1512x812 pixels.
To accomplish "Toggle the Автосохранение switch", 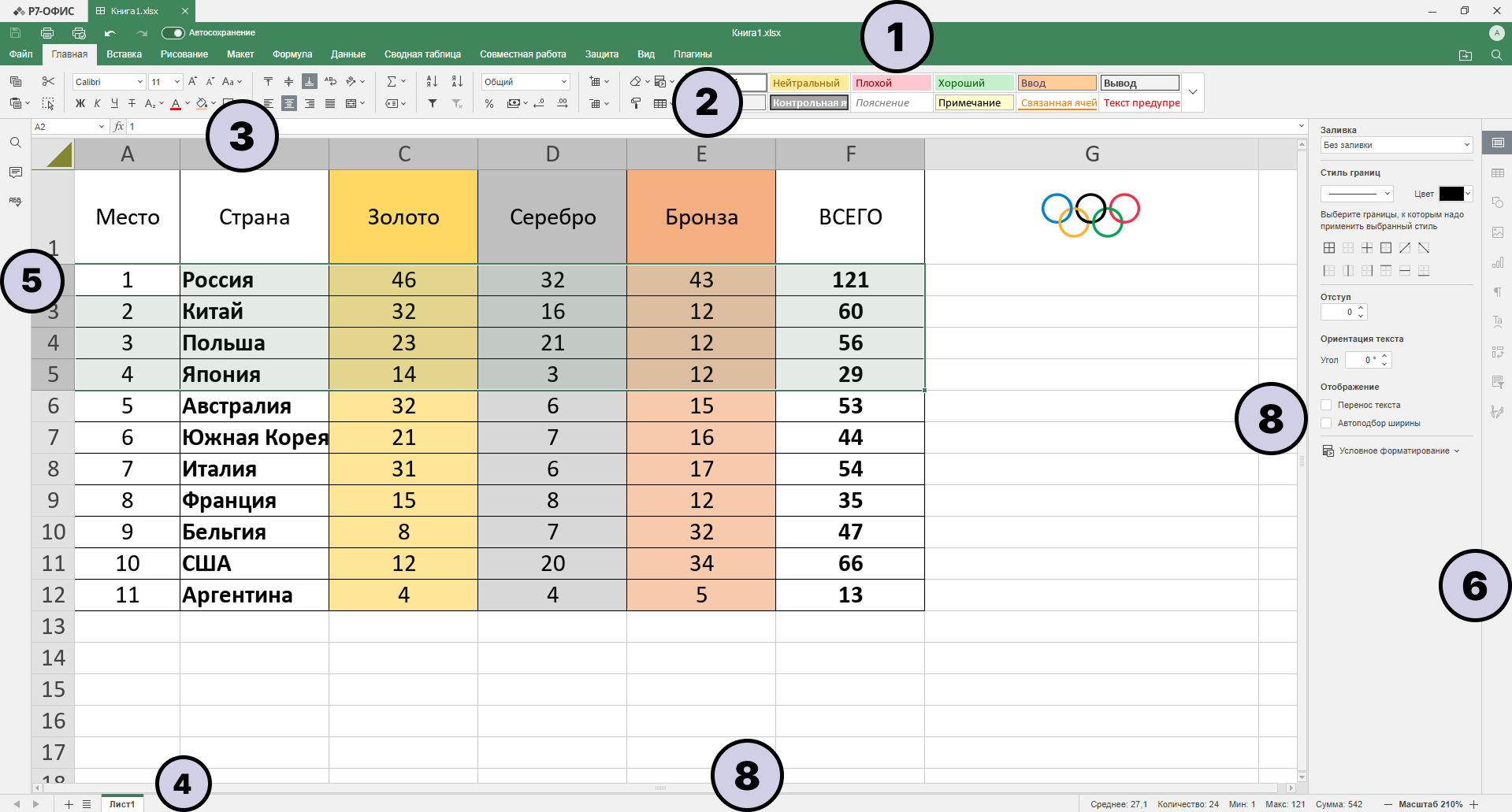I will click(173, 33).
